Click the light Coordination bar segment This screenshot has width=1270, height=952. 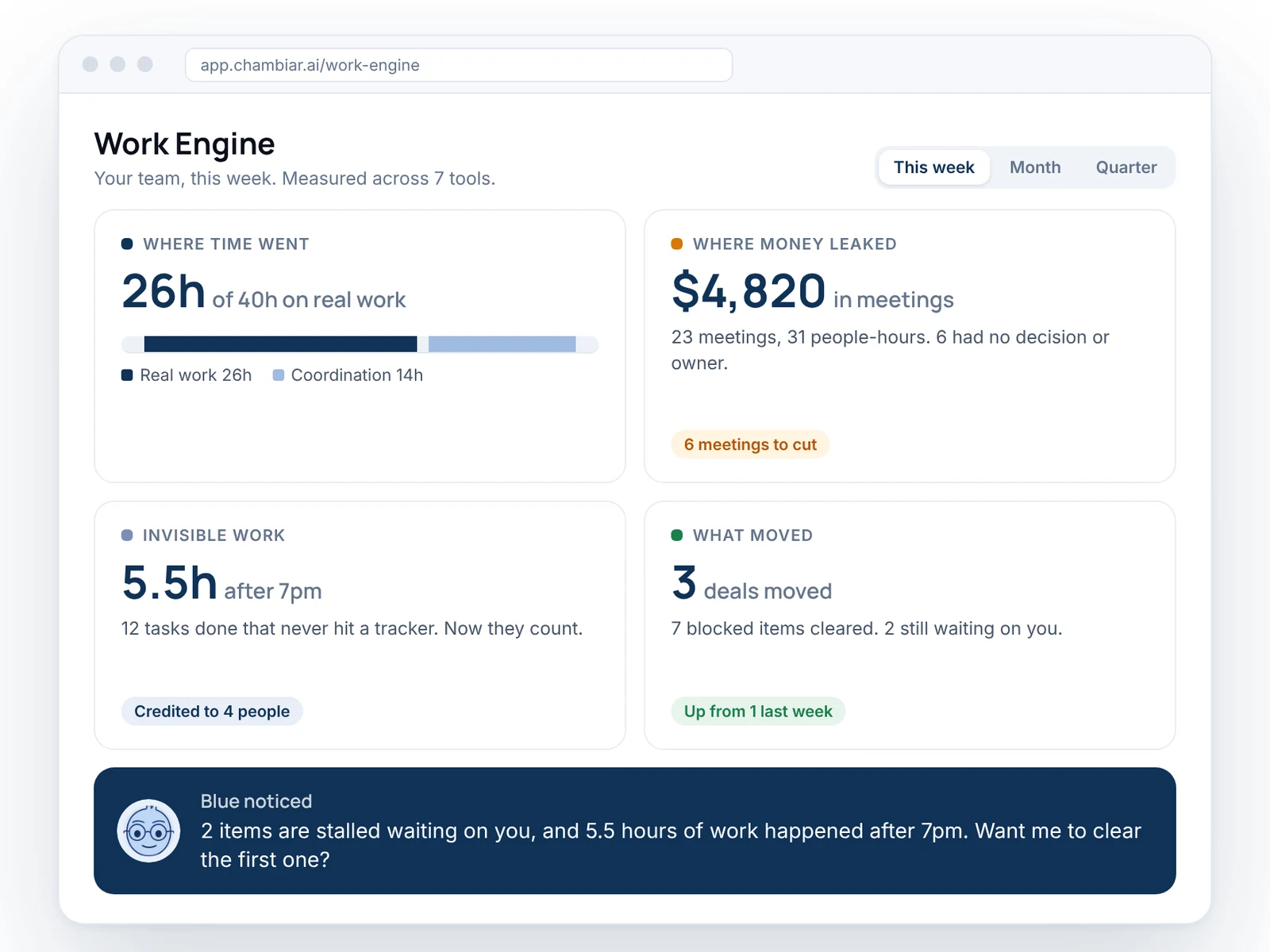pos(502,344)
